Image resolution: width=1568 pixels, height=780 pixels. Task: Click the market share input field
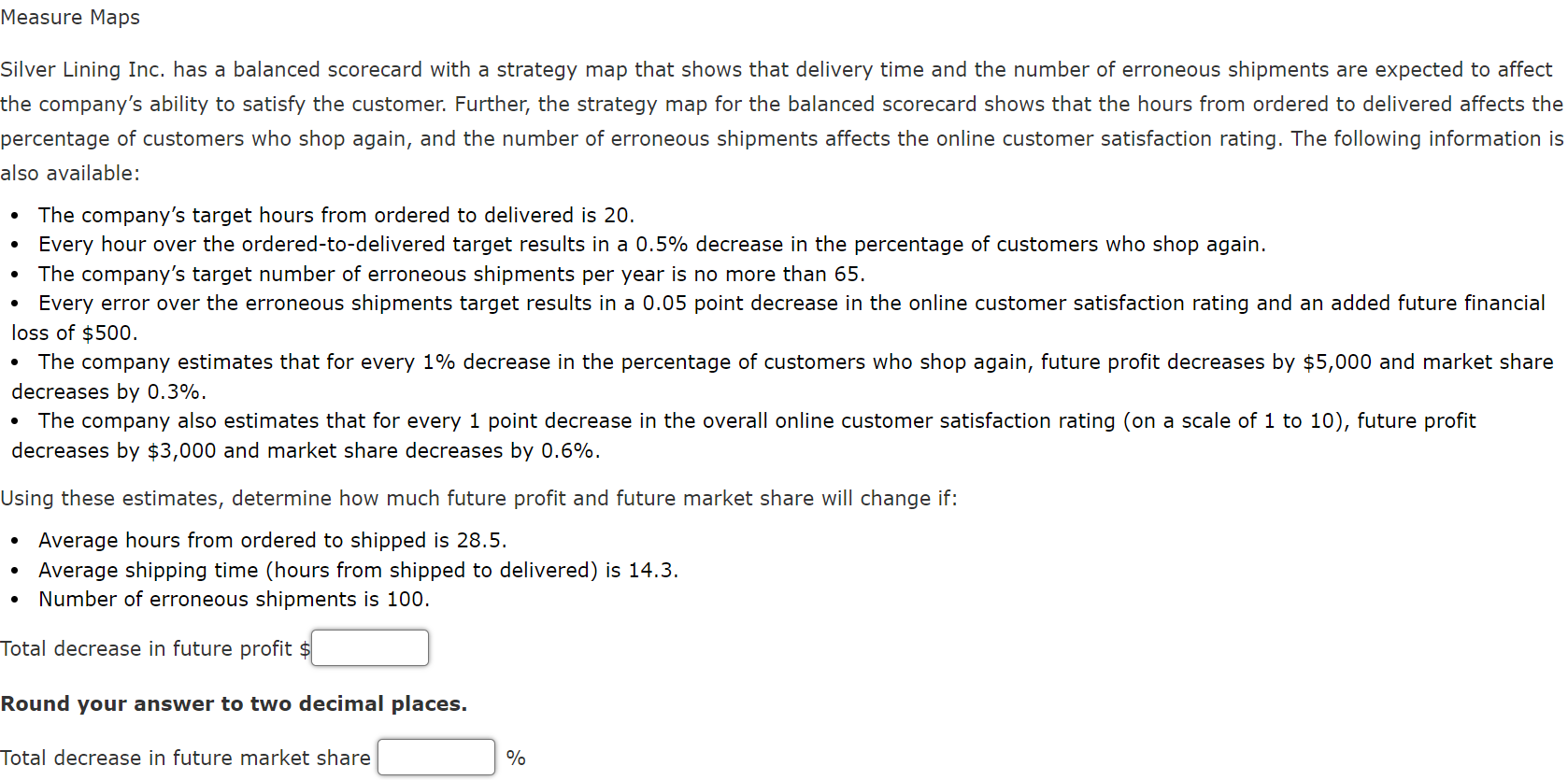tap(435, 757)
